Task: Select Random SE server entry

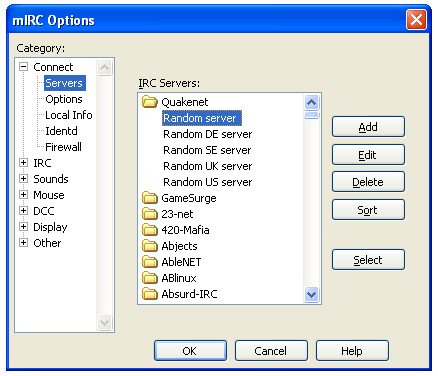Action: tap(207, 150)
